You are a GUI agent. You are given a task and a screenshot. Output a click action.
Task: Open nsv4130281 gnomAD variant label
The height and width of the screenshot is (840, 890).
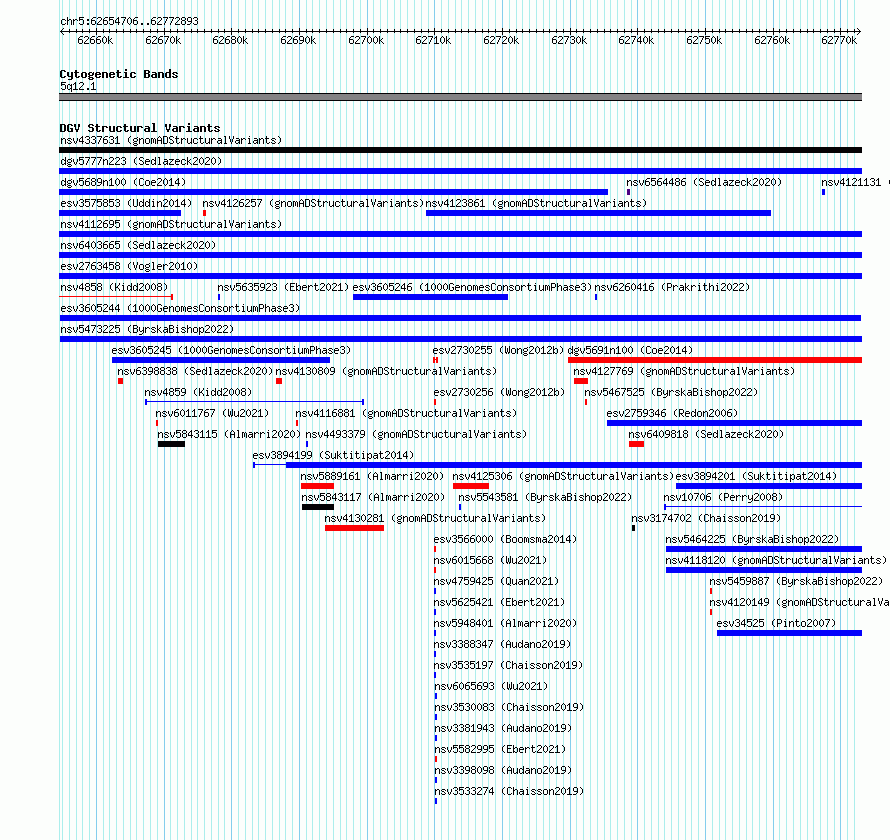click(435, 518)
